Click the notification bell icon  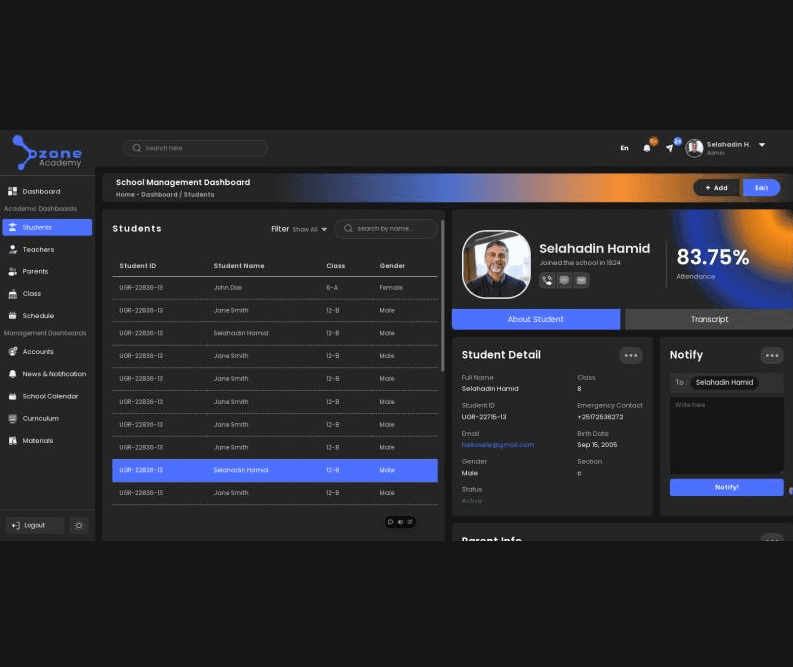pos(646,148)
